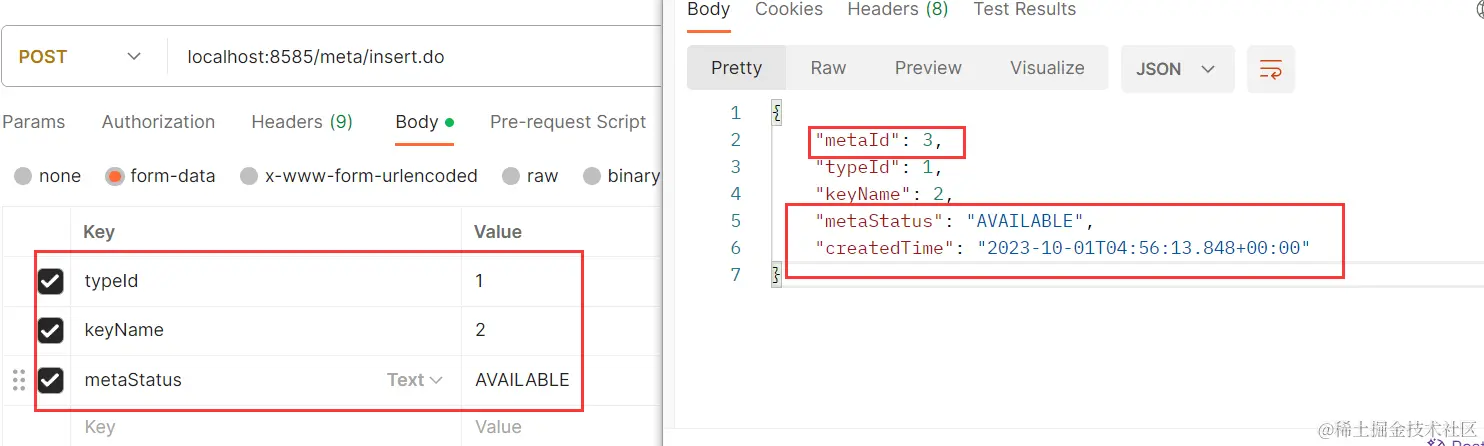Open the response Body tab
1484x446 pixels.
click(708, 10)
